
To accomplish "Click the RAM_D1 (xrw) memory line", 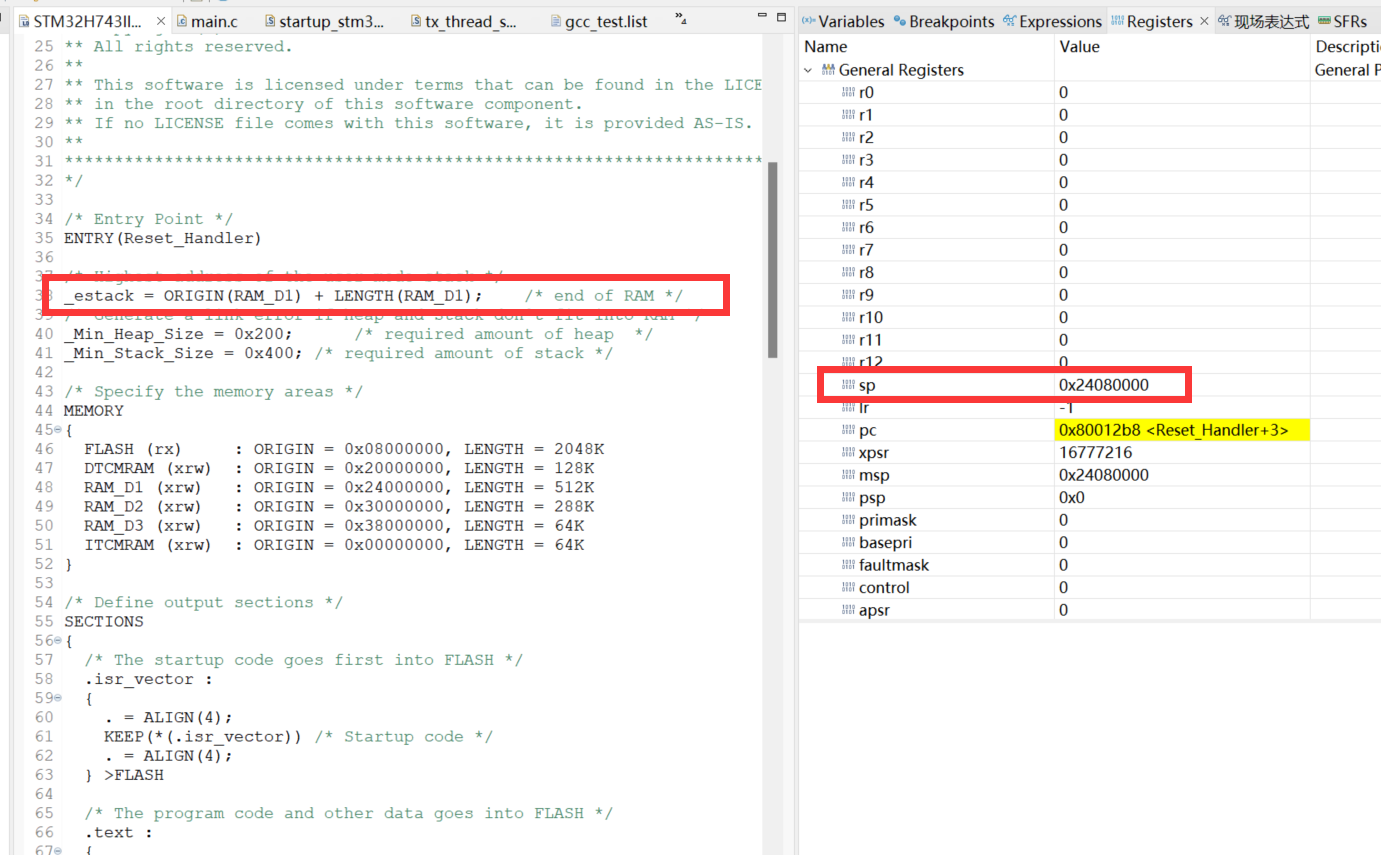I will 339,487.
